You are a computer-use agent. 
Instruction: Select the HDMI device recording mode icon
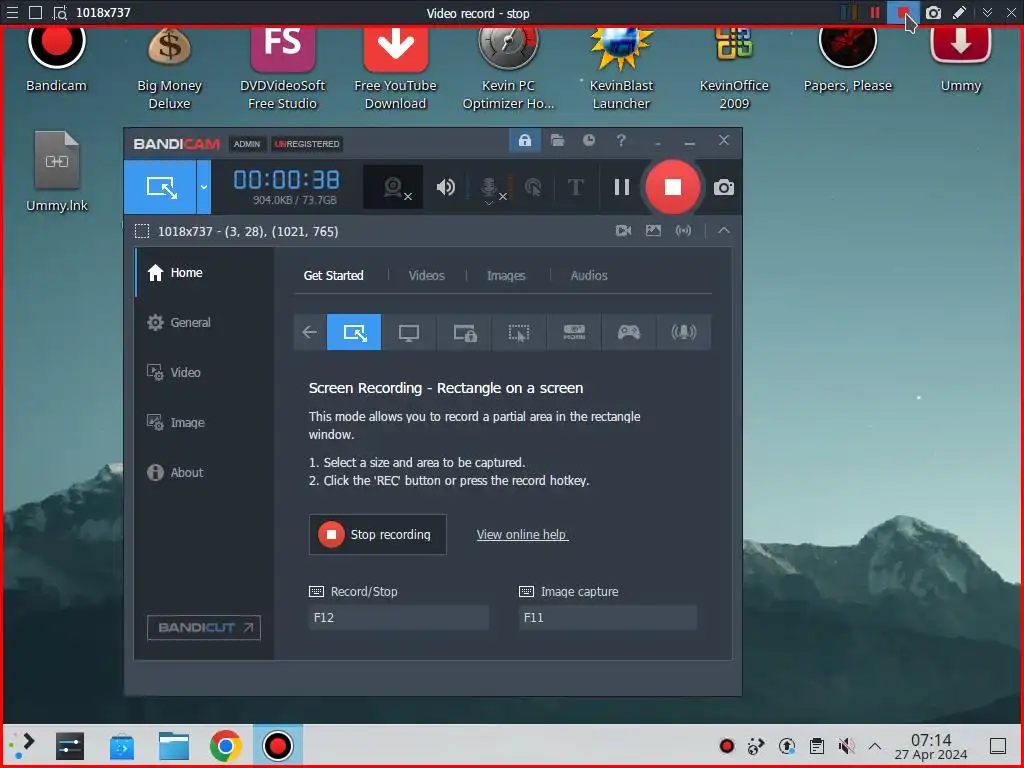click(574, 332)
